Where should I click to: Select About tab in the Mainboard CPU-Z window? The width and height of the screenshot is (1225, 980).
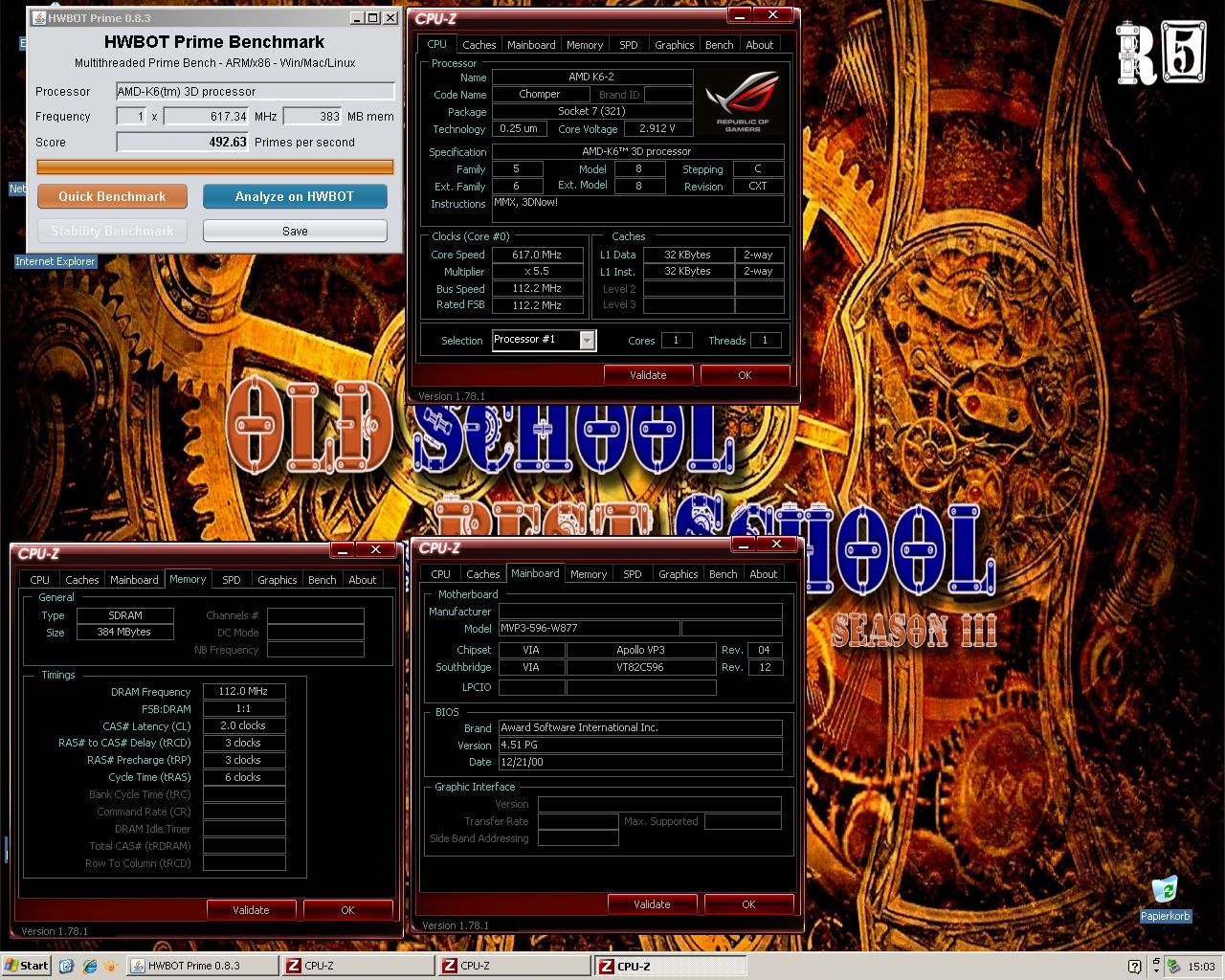tap(764, 574)
